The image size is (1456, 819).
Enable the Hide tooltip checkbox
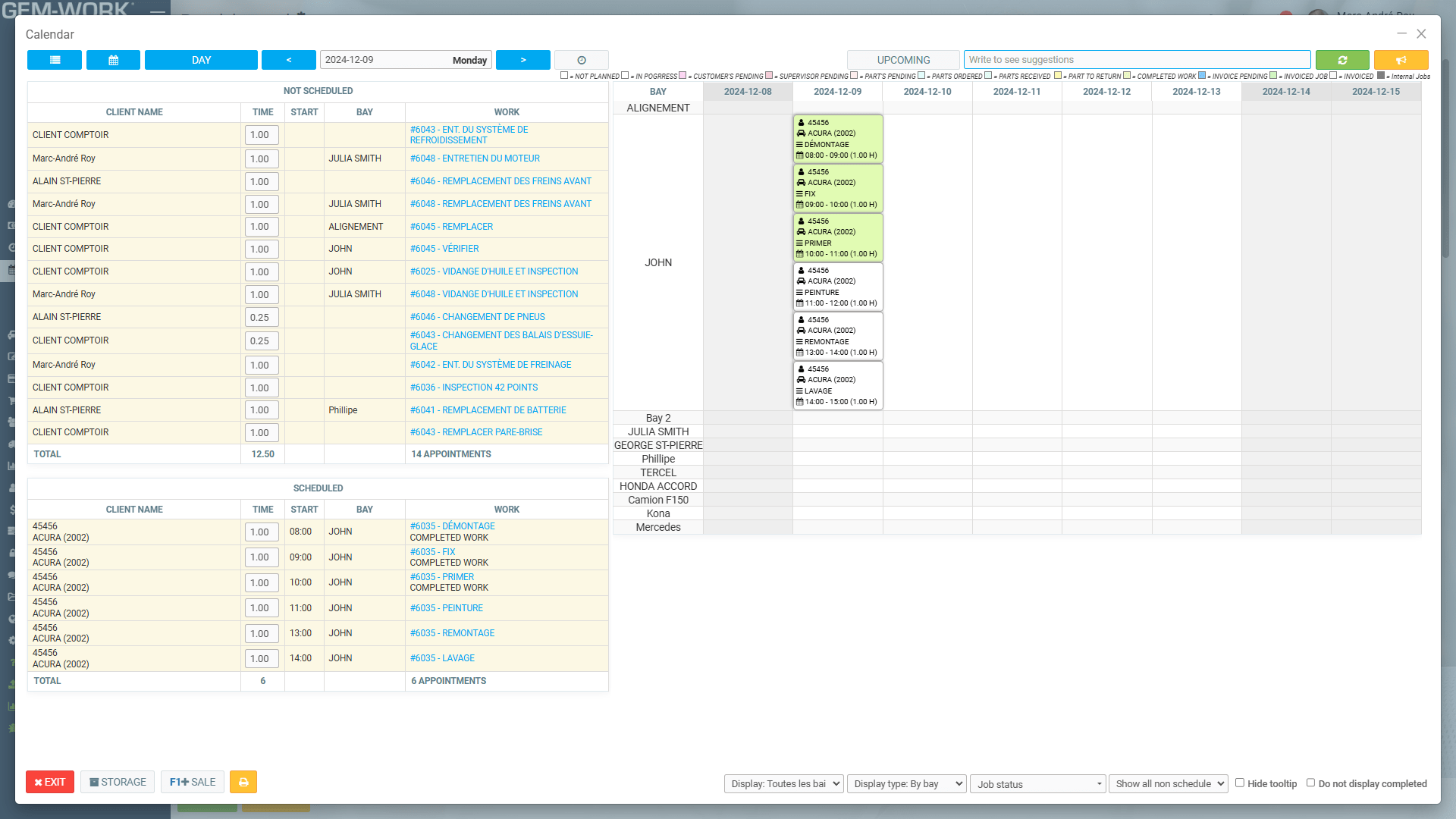1239,783
